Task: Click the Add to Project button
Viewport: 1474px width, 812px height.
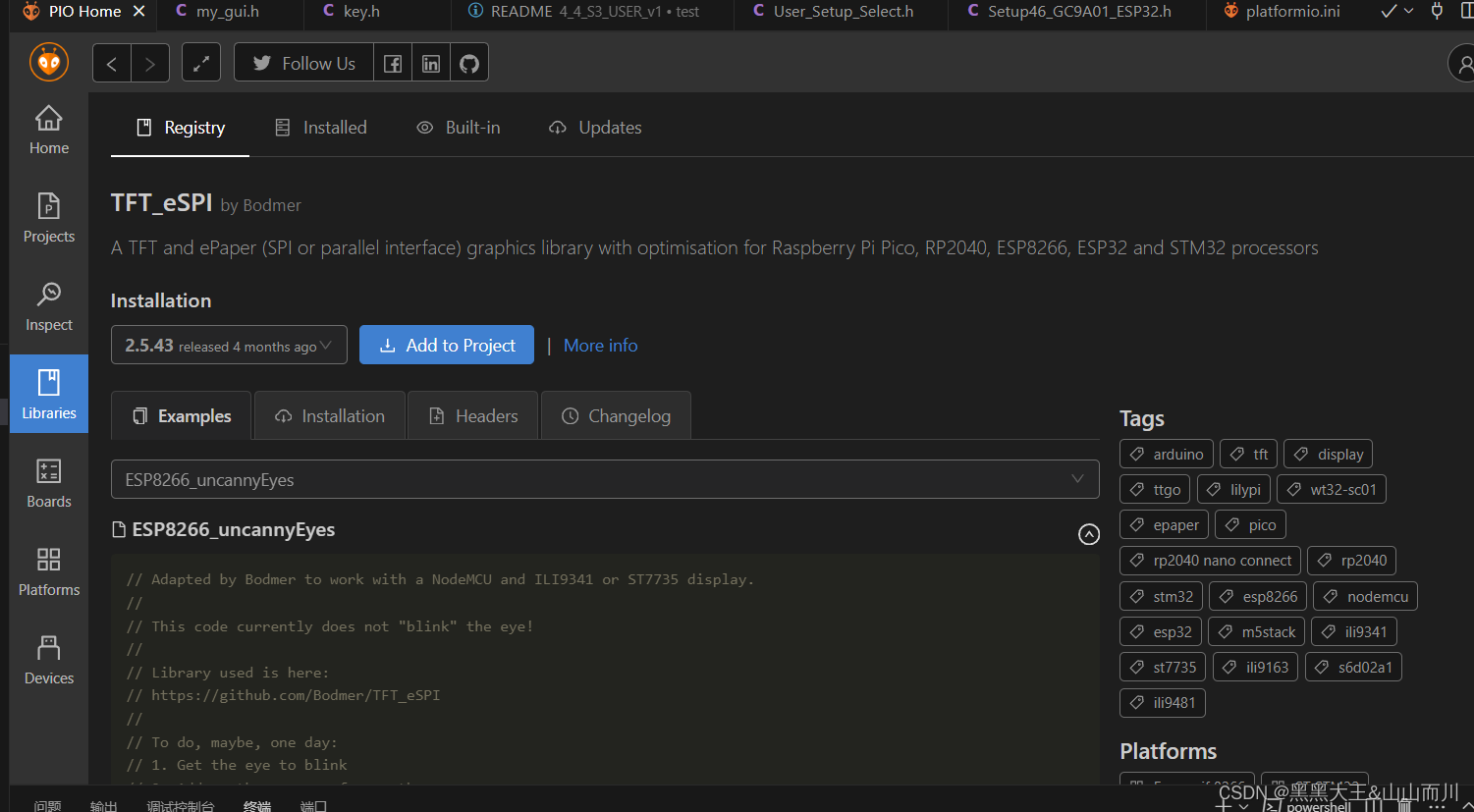Action: coord(447,345)
